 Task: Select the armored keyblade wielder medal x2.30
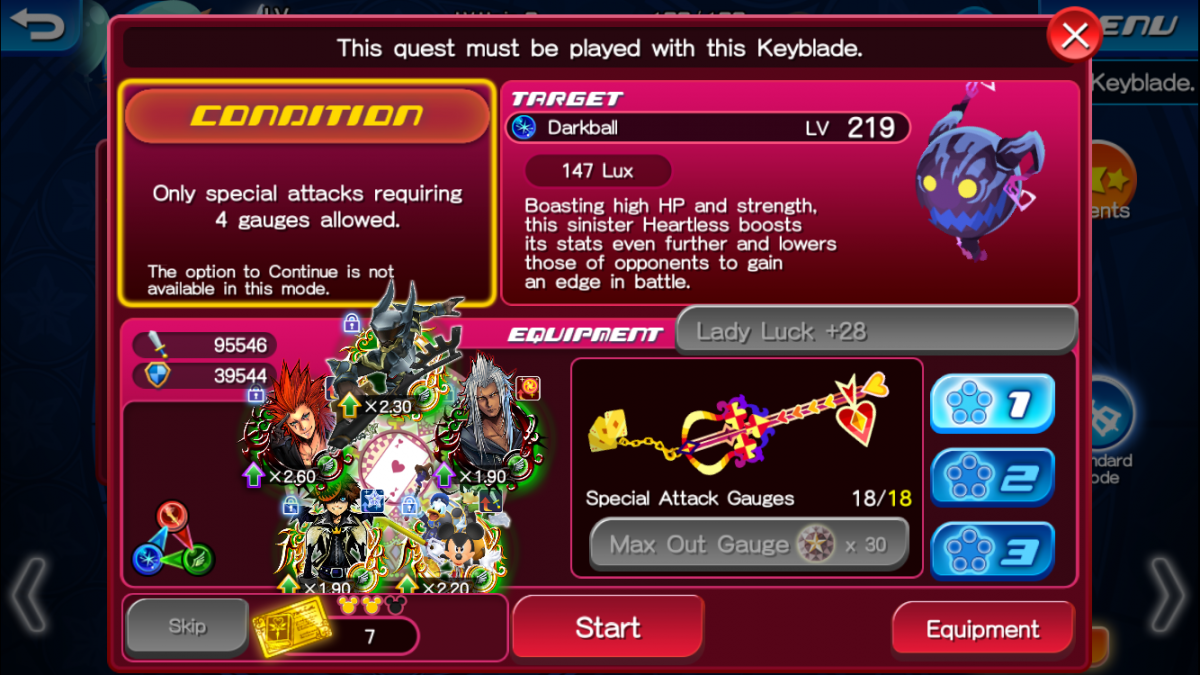[395, 358]
